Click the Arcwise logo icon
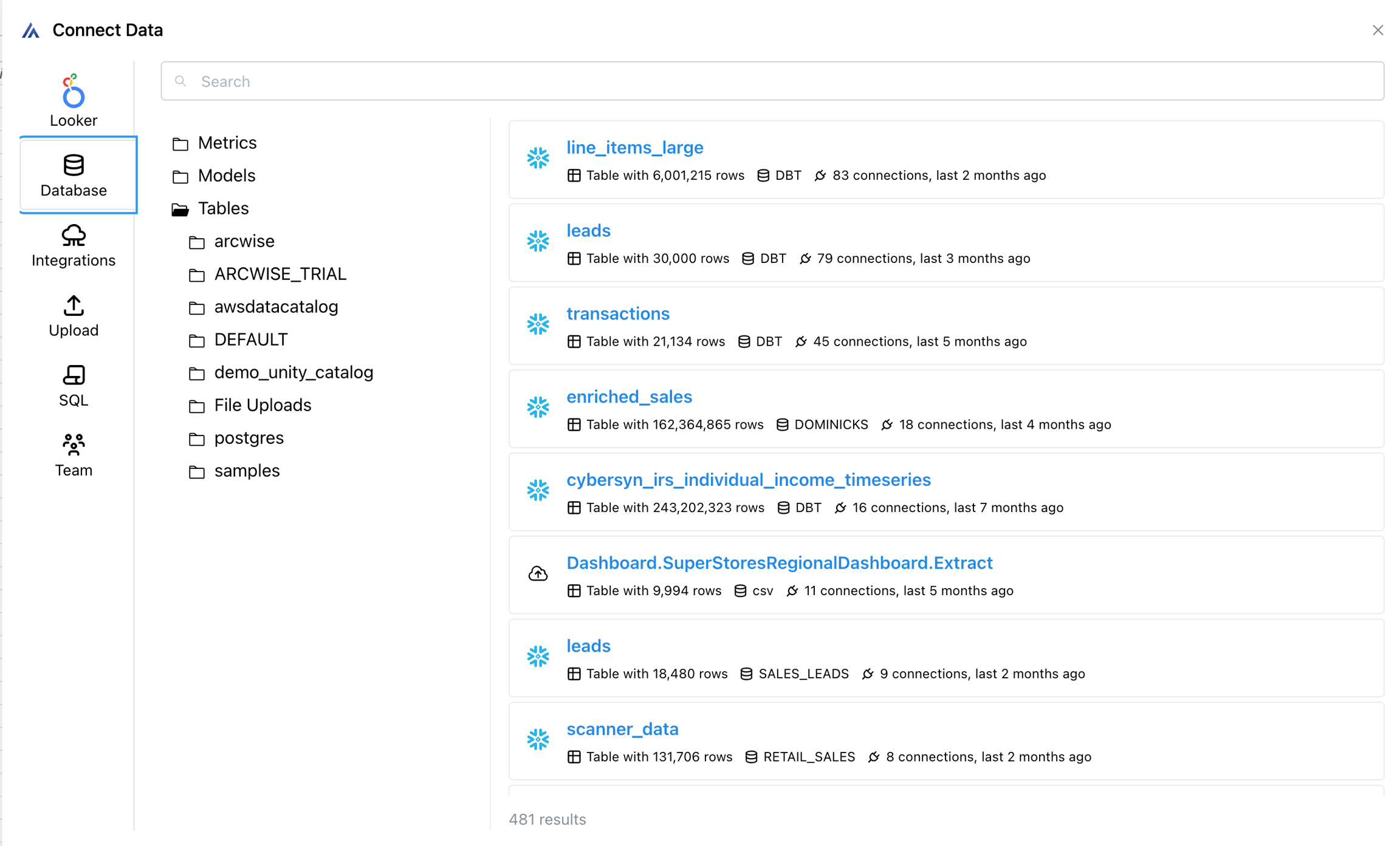Screen dimensions: 1400x846 click(31, 30)
